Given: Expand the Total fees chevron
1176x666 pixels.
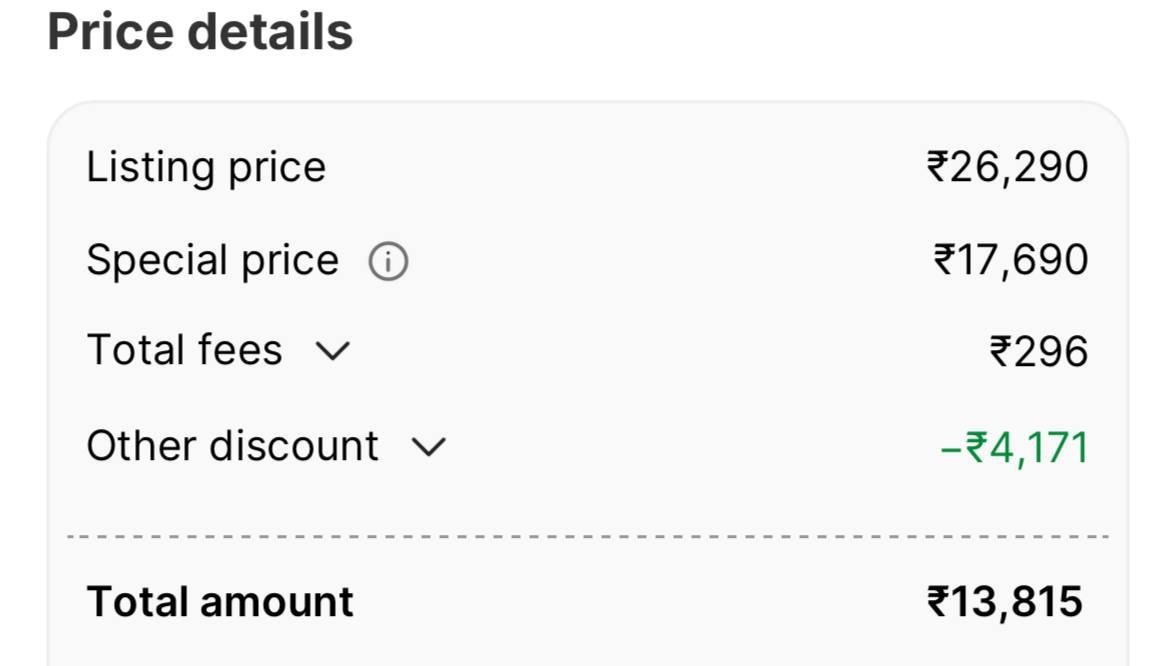Looking at the screenshot, I should tap(333, 351).
